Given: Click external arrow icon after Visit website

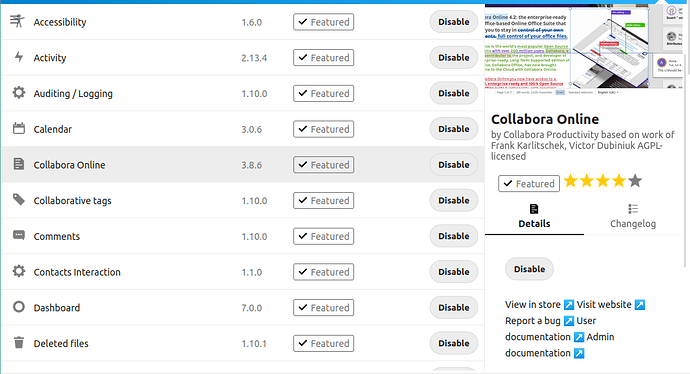Looking at the screenshot, I should (639, 304).
